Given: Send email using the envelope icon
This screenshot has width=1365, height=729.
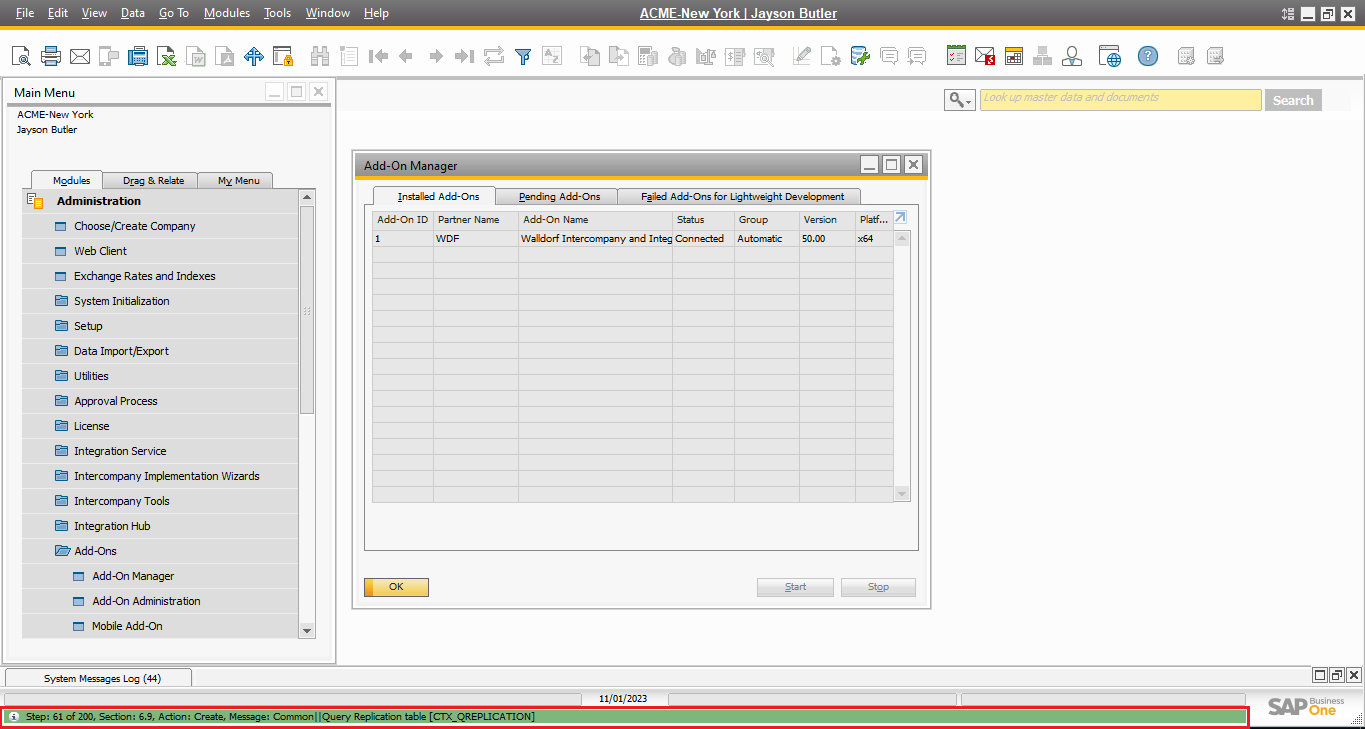Looking at the screenshot, I should [x=80, y=56].
